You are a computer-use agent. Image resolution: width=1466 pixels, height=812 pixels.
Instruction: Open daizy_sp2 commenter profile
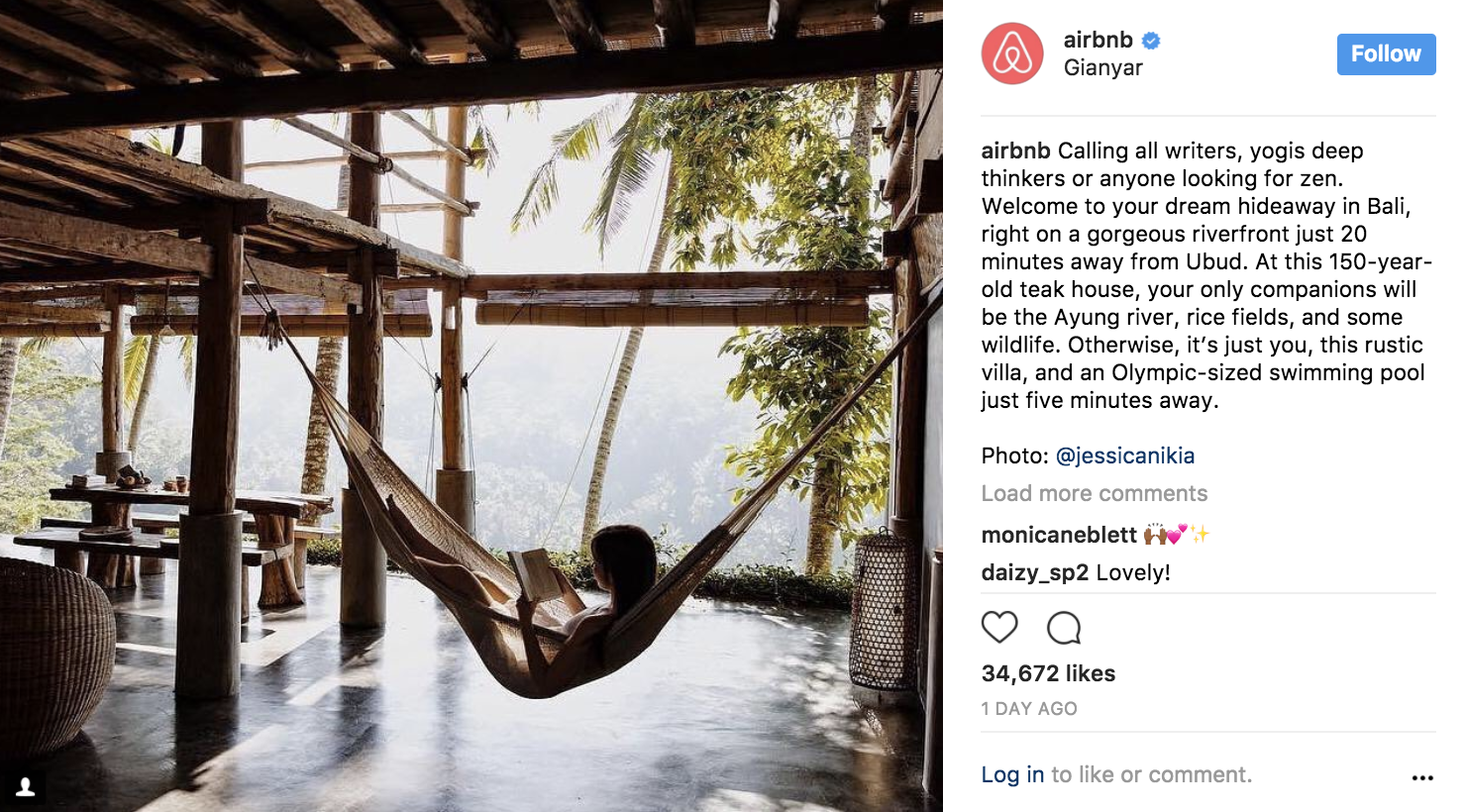coord(1034,572)
